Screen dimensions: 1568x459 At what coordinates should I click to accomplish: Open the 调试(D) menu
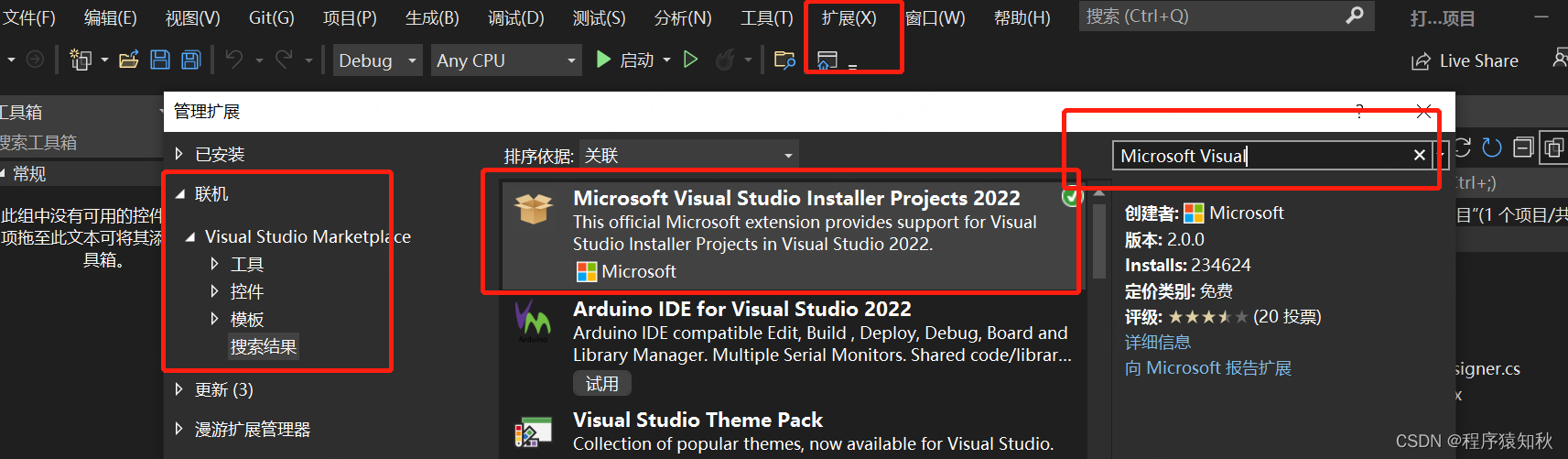[x=515, y=17]
